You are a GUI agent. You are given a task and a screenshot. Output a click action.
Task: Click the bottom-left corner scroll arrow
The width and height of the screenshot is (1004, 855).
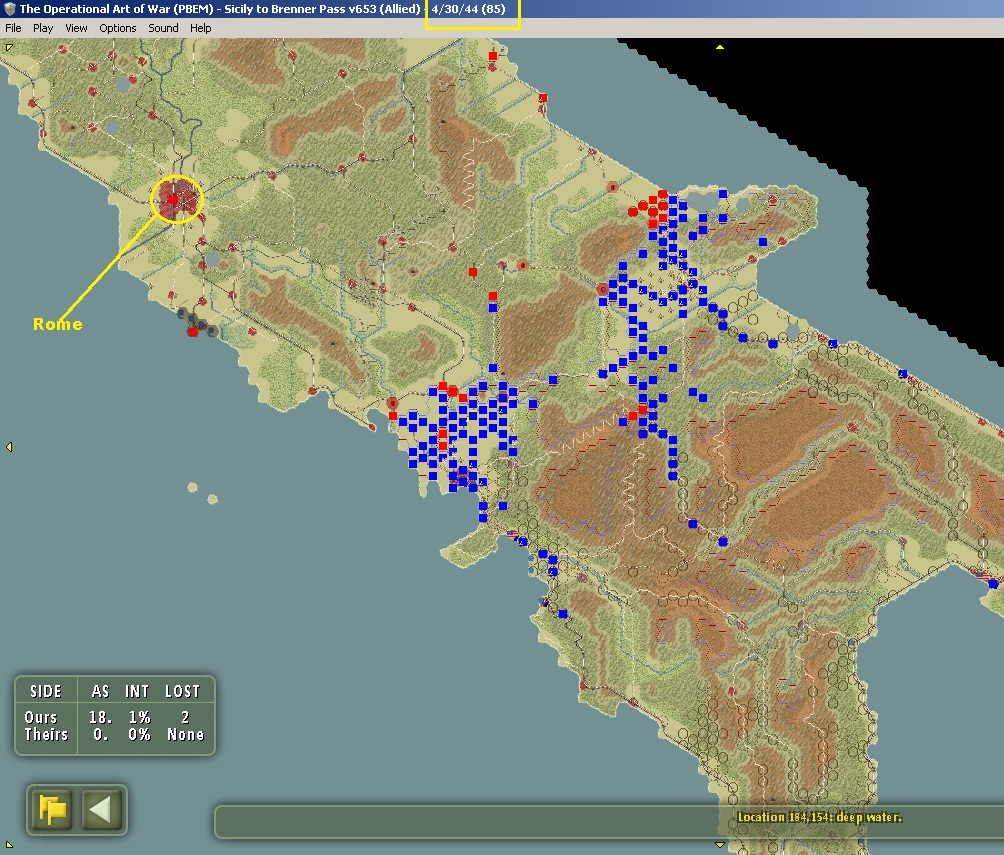click(x=9, y=845)
